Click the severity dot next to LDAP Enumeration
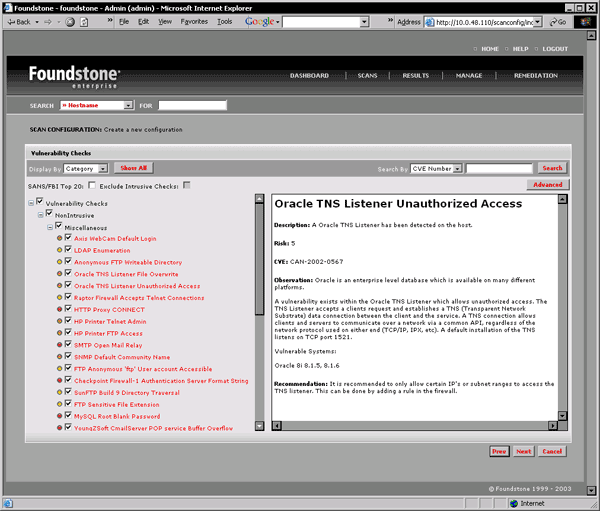 coord(61,250)
